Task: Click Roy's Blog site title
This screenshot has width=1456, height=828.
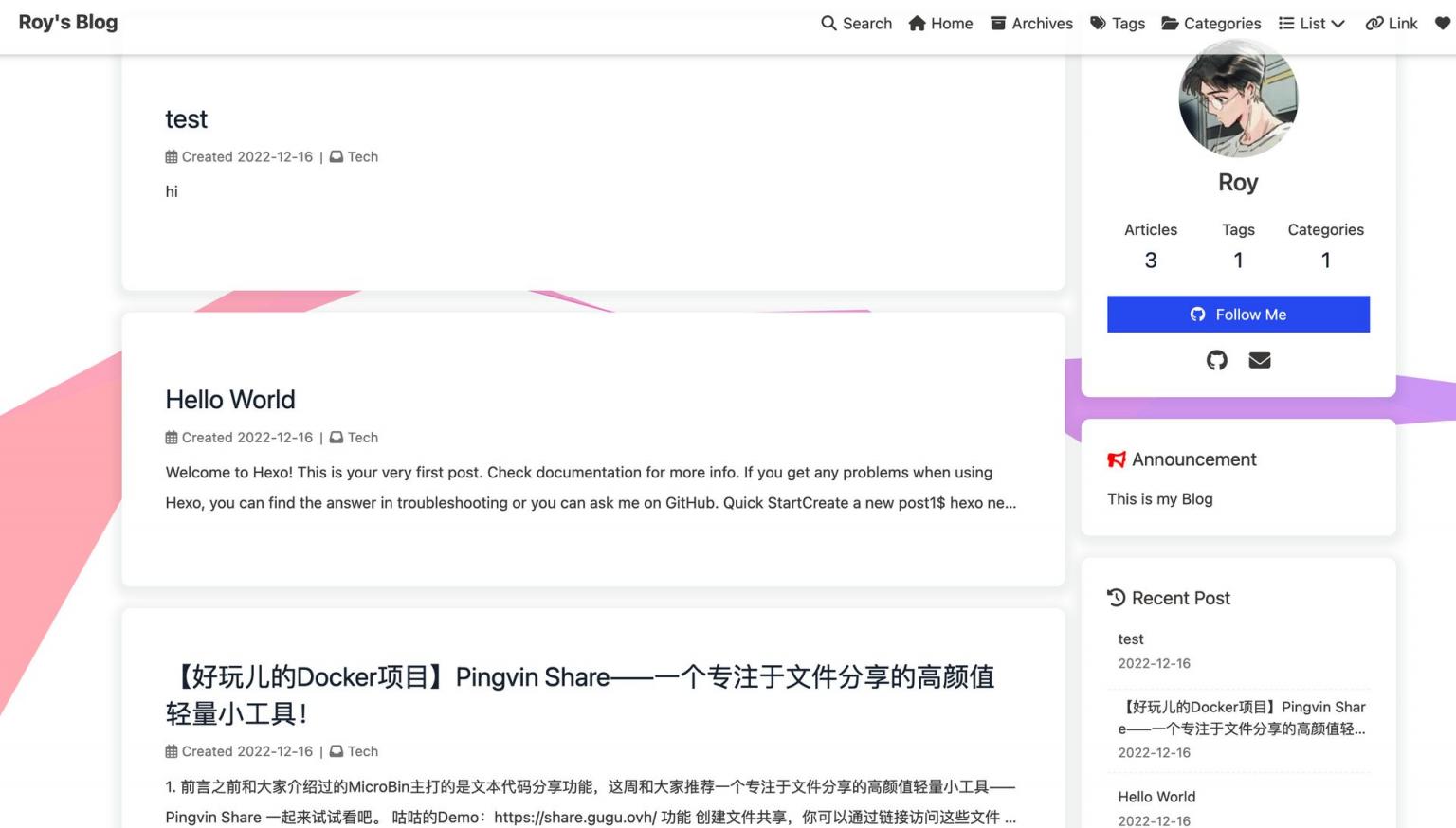Action: pyautogui.click(x=68, y=23)
